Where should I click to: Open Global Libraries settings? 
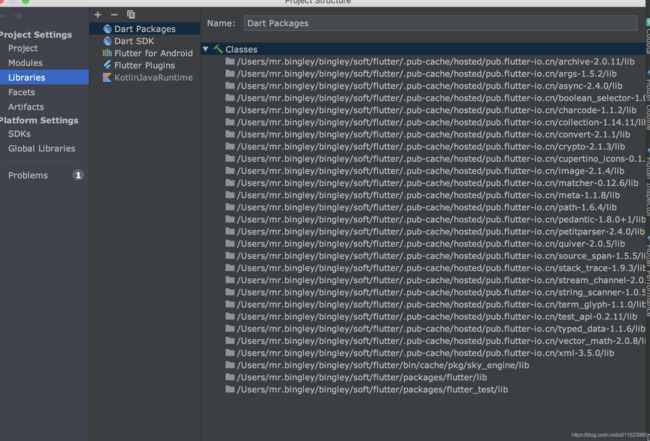click(44, 148)
